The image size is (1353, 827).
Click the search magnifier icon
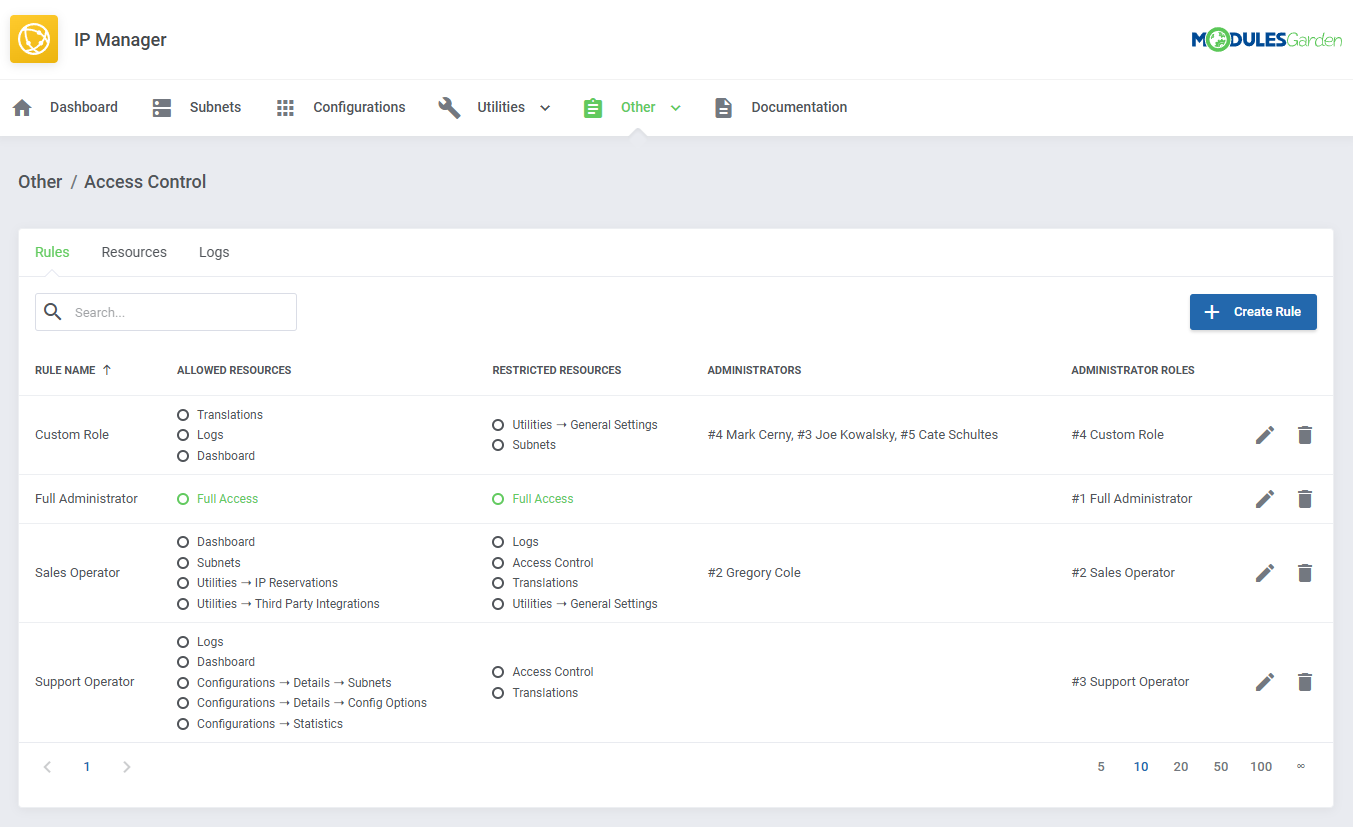click(x=53, y=311)
